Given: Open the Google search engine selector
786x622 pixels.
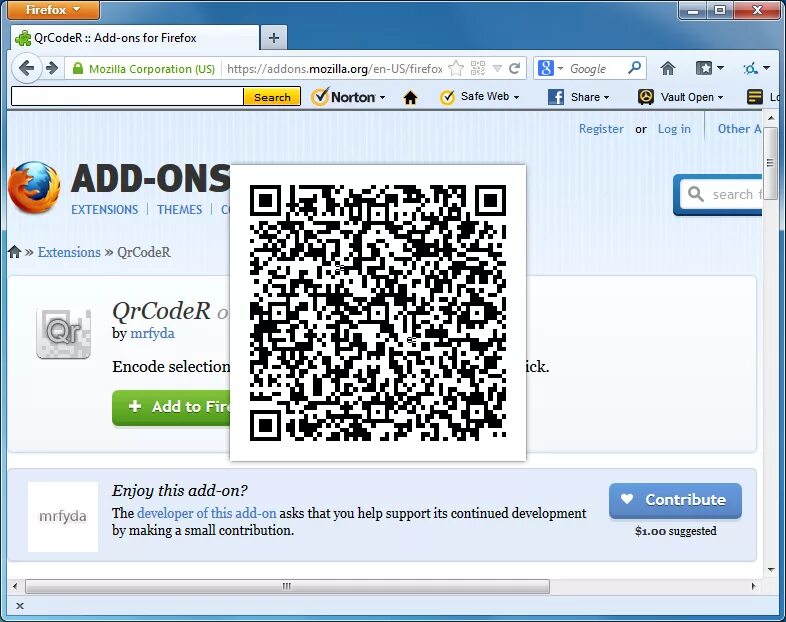Looking at the screenshot, I should (550, 68).
